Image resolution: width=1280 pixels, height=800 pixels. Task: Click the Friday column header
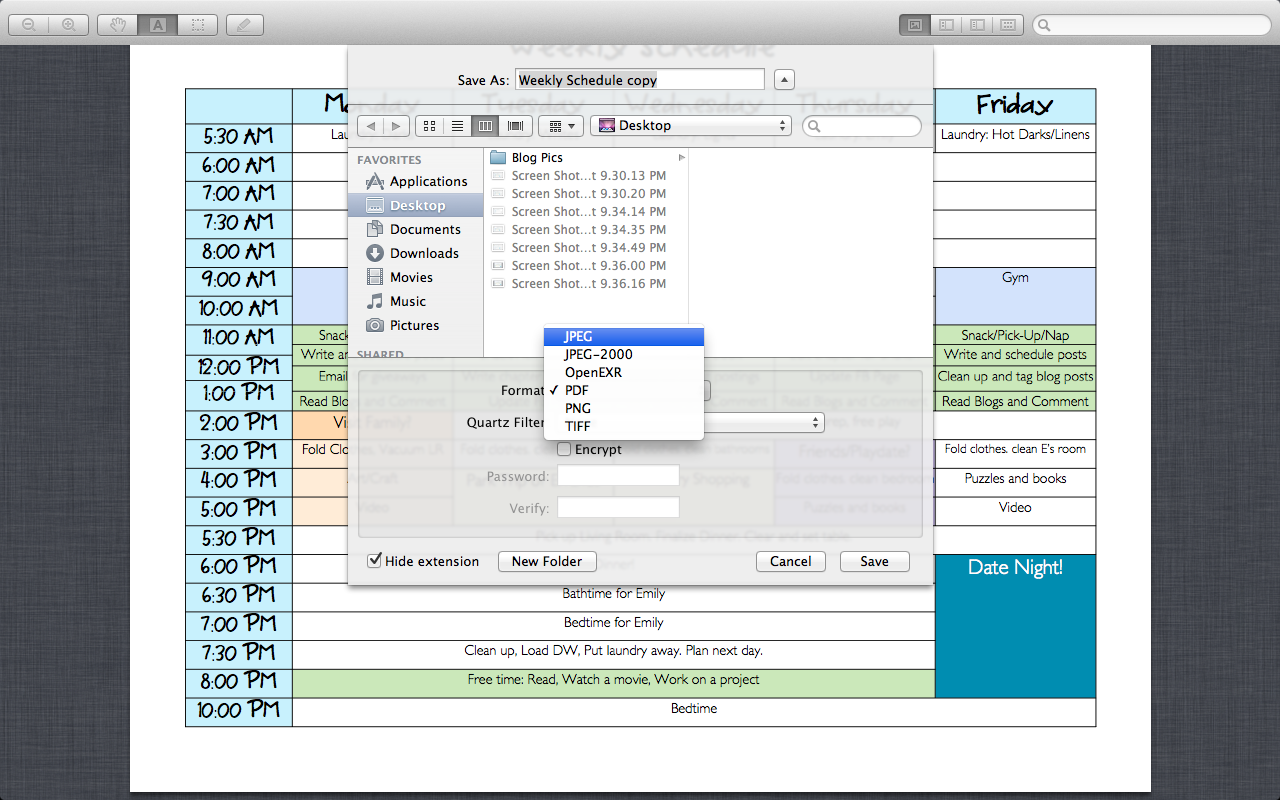[1015, 105]
